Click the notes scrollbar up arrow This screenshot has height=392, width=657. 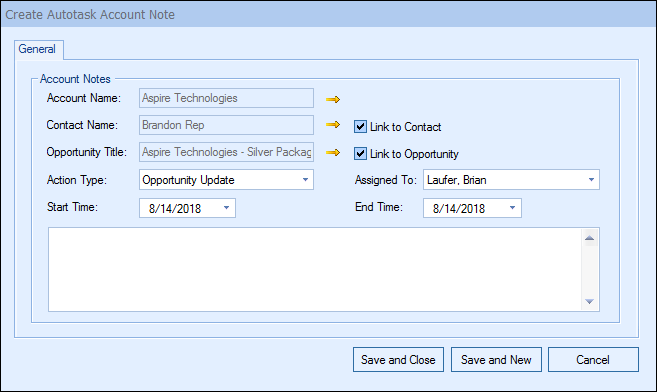pos(590,238)
